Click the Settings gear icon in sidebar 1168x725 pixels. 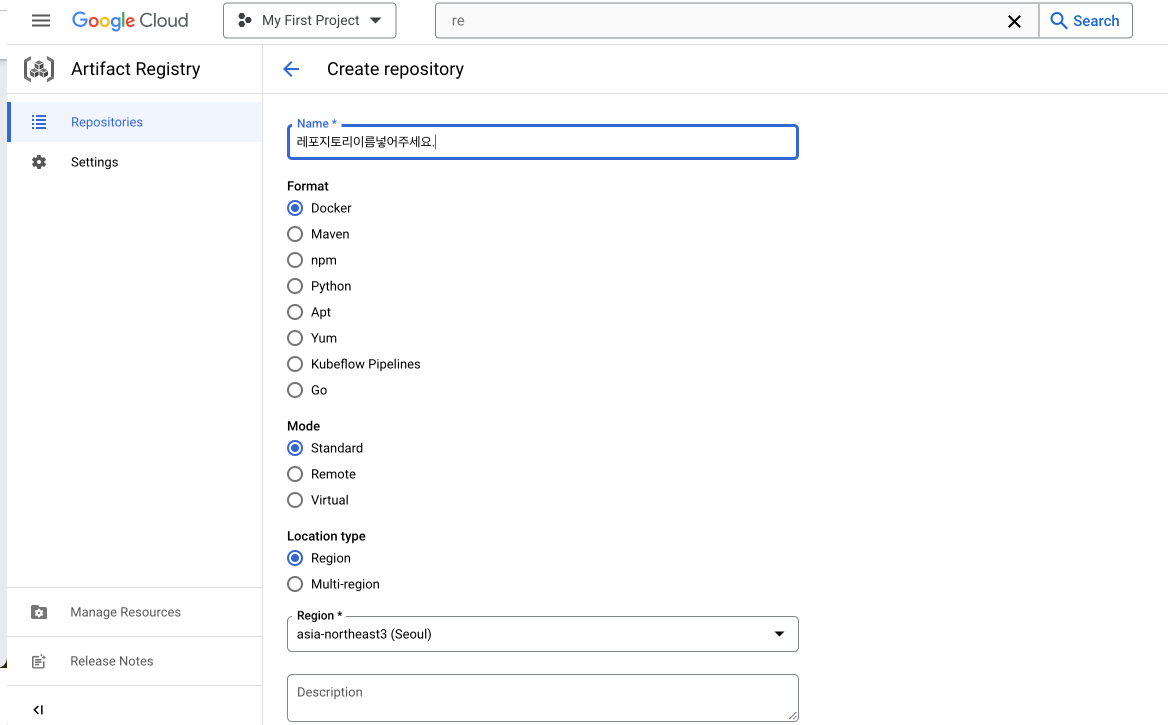(x=39, y=162)
